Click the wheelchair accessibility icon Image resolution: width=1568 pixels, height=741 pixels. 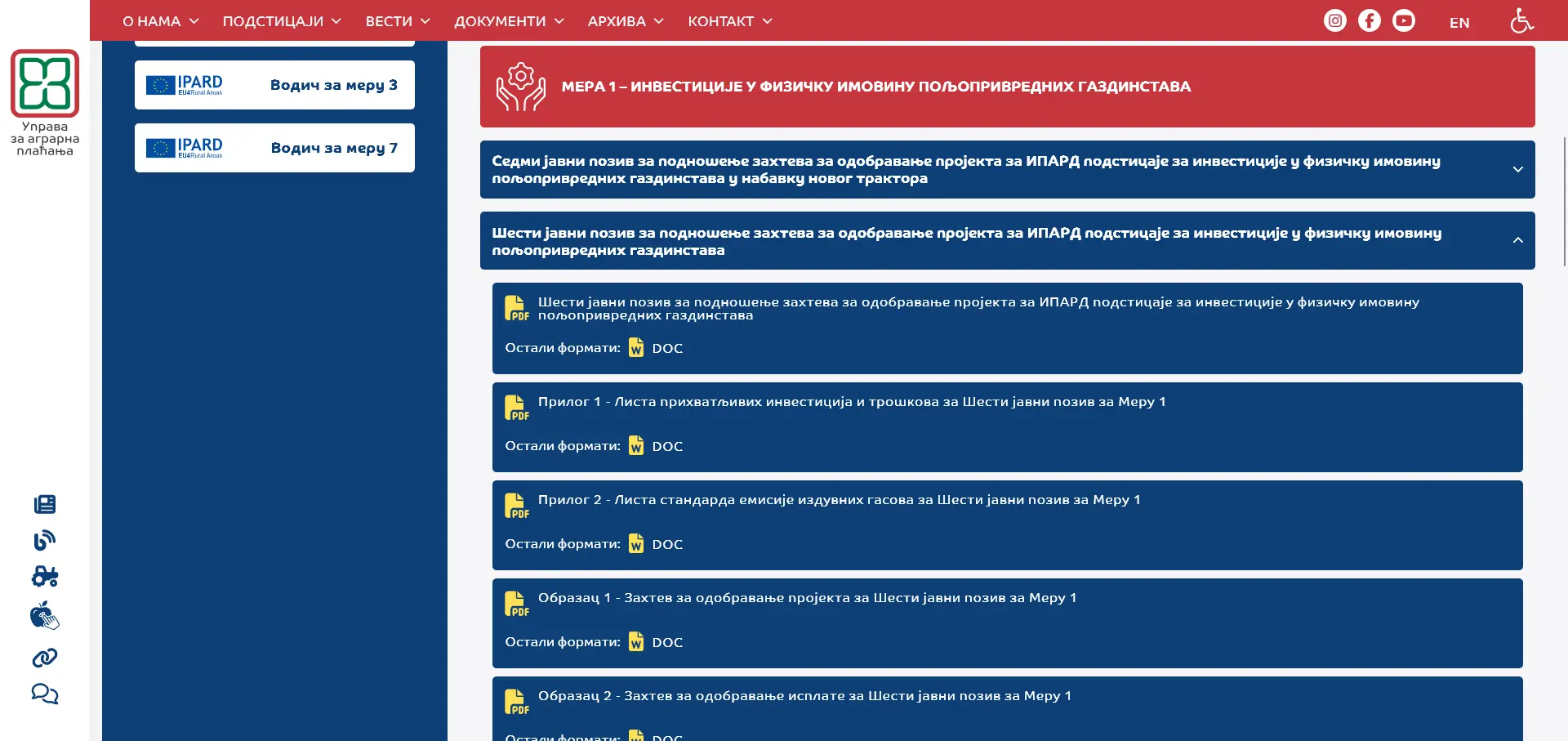pos(1521,21)
